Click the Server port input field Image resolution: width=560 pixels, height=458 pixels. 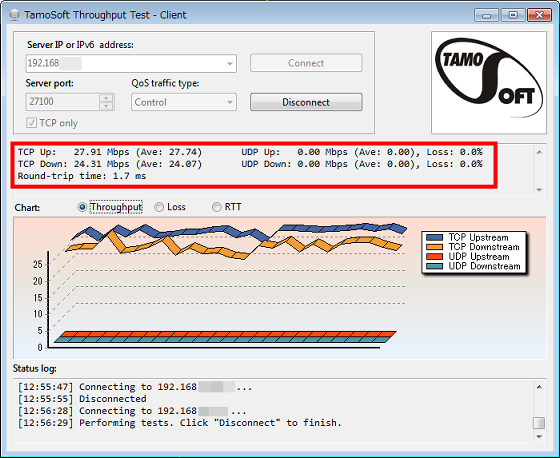click(x=63, y=102)
